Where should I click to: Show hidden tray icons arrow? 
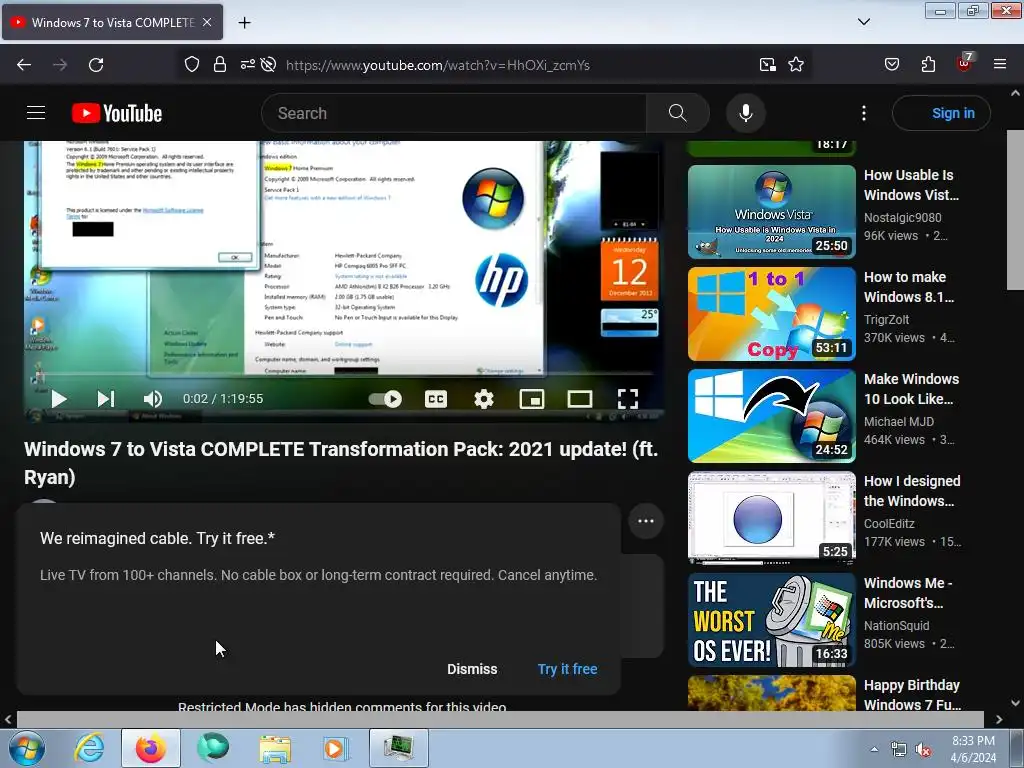pyautogui.click(x=874, y=749)
